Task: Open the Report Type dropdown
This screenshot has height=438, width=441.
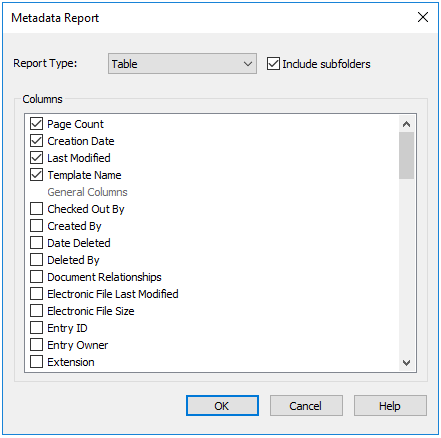Action: 182,63
